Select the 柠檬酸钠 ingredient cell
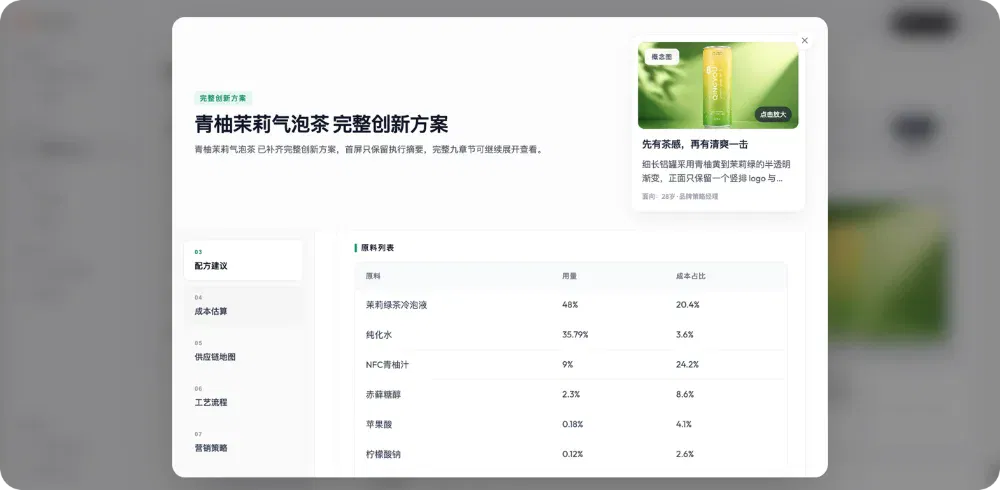 383,454
